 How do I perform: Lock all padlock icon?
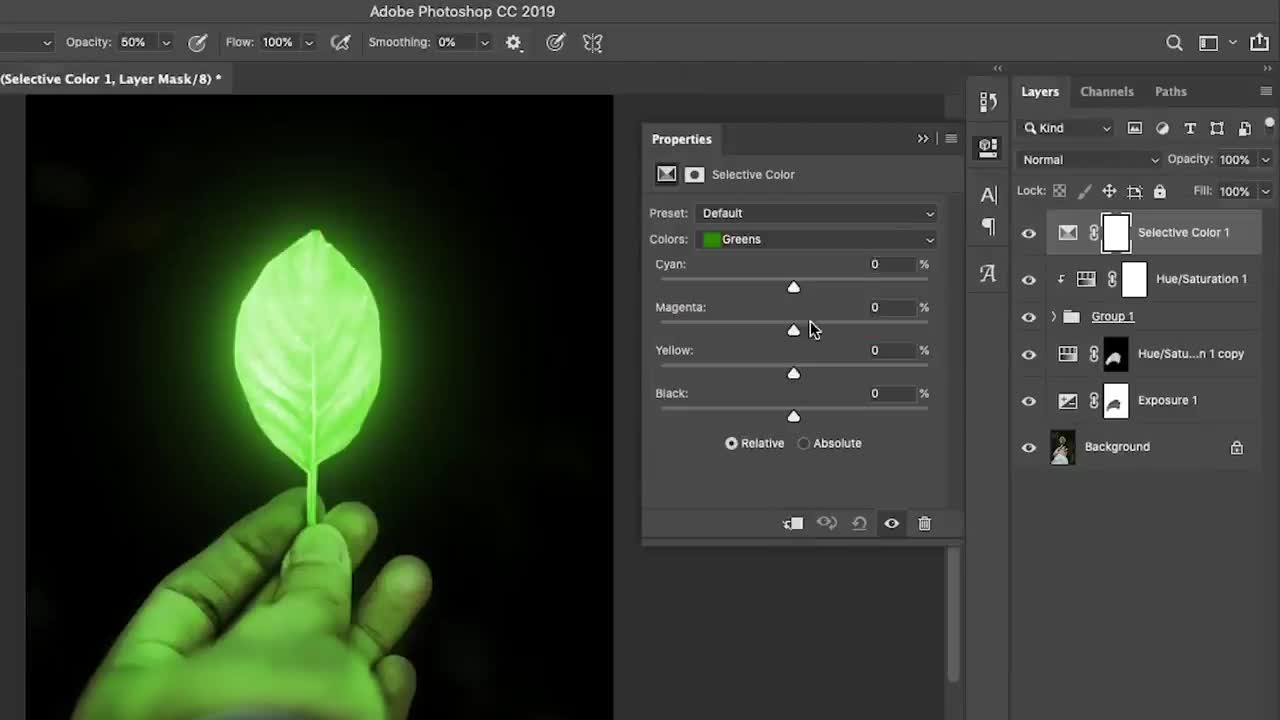pos(1160,191)
